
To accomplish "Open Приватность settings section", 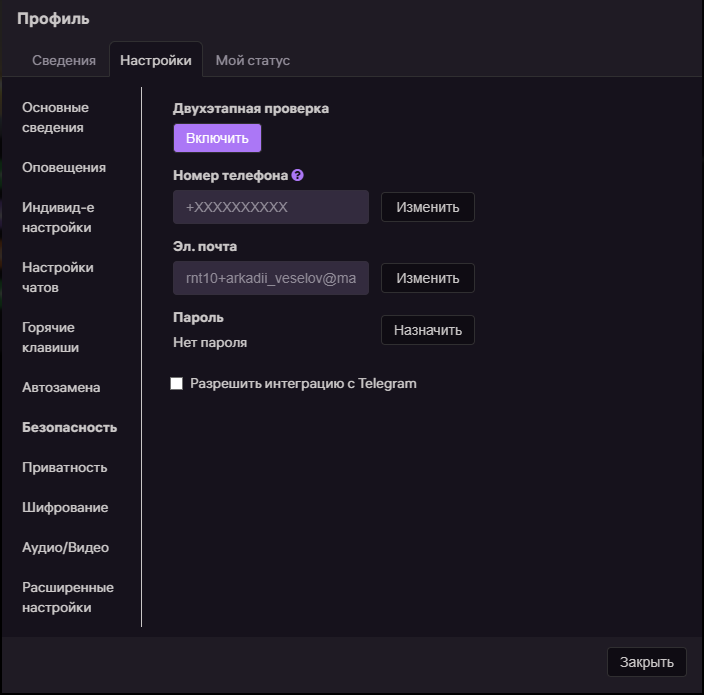I will [65, 467].
